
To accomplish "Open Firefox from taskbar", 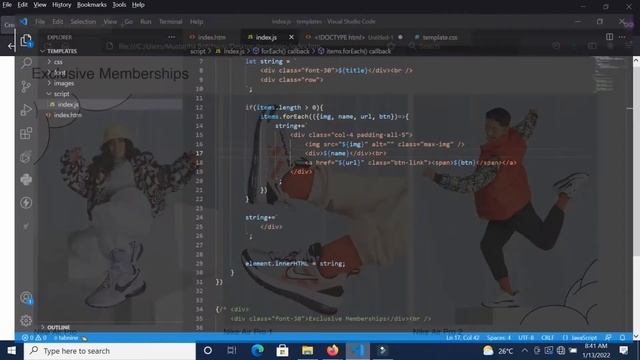I will coord(333,351).
